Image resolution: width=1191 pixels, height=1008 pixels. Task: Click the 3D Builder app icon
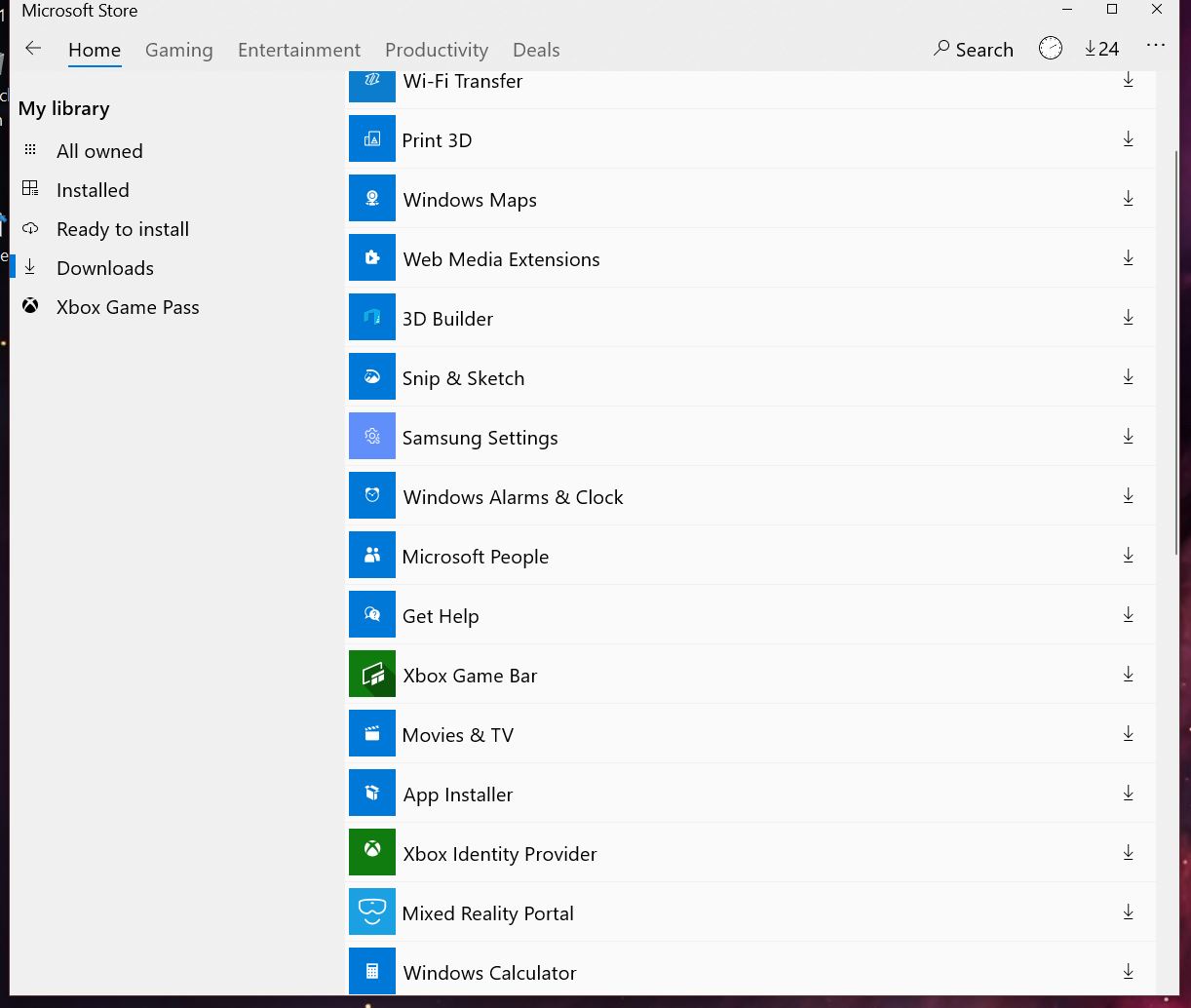pos(372,318)
